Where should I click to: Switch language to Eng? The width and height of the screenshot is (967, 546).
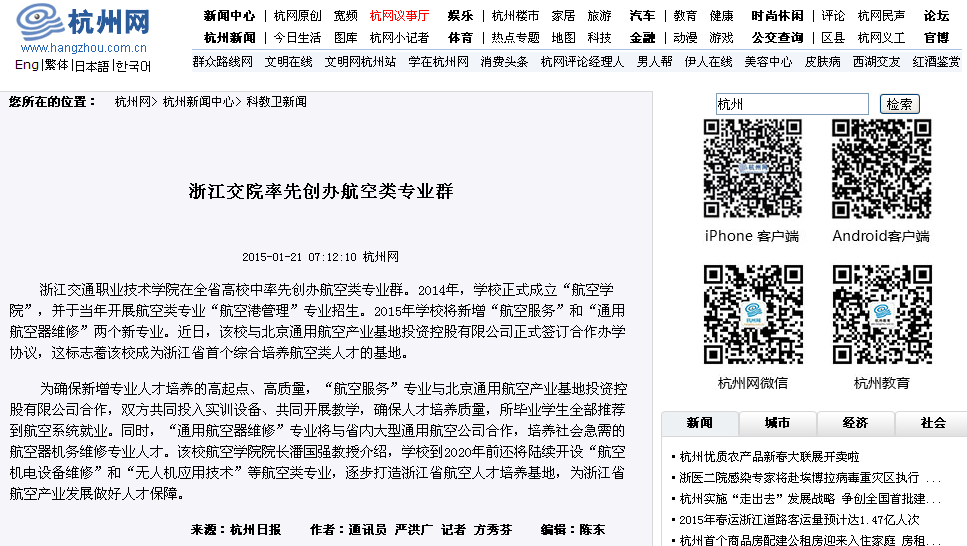click(x=27, y=66)
